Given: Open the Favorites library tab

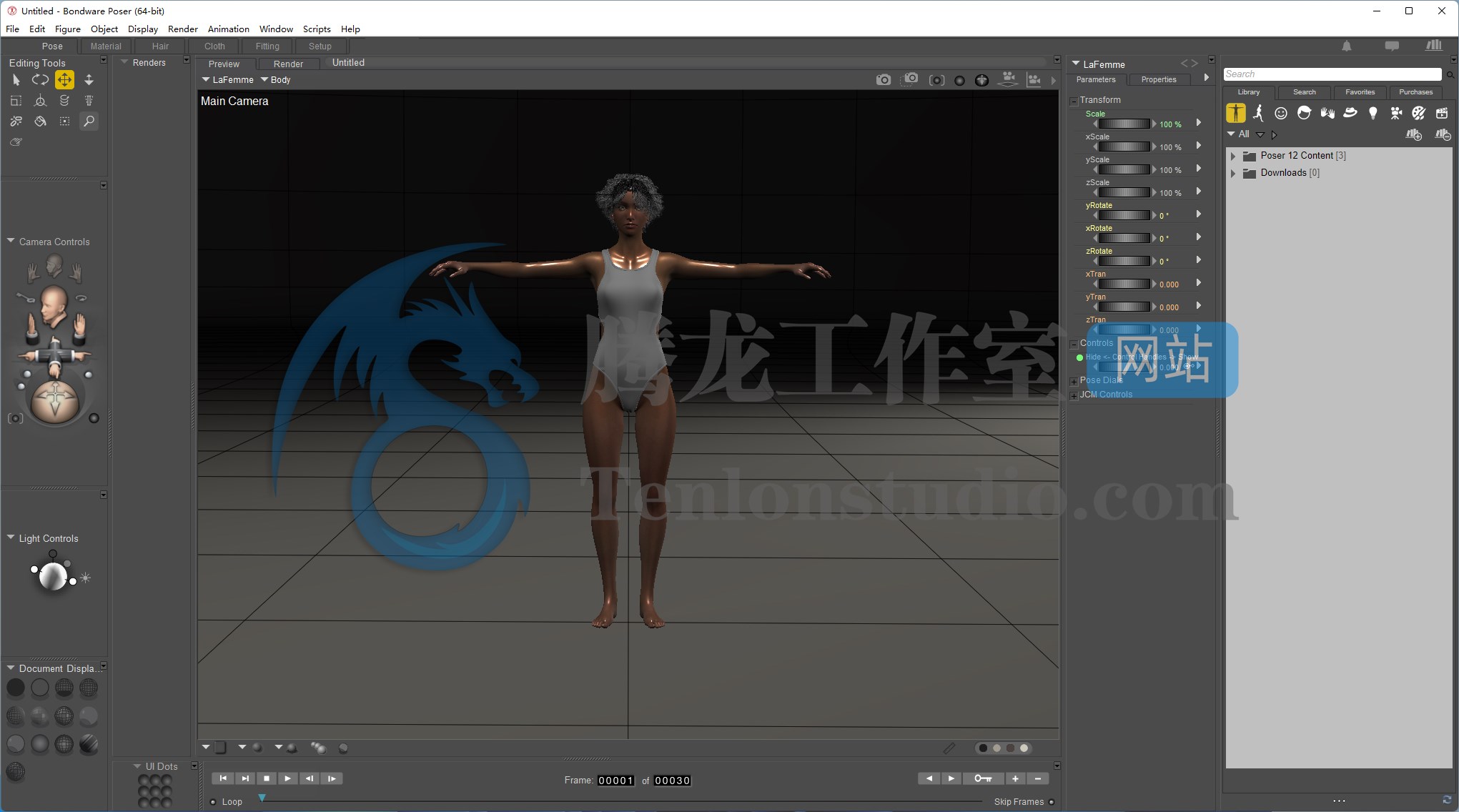Looking at the screenshot, I should [x=1360, y=92].
